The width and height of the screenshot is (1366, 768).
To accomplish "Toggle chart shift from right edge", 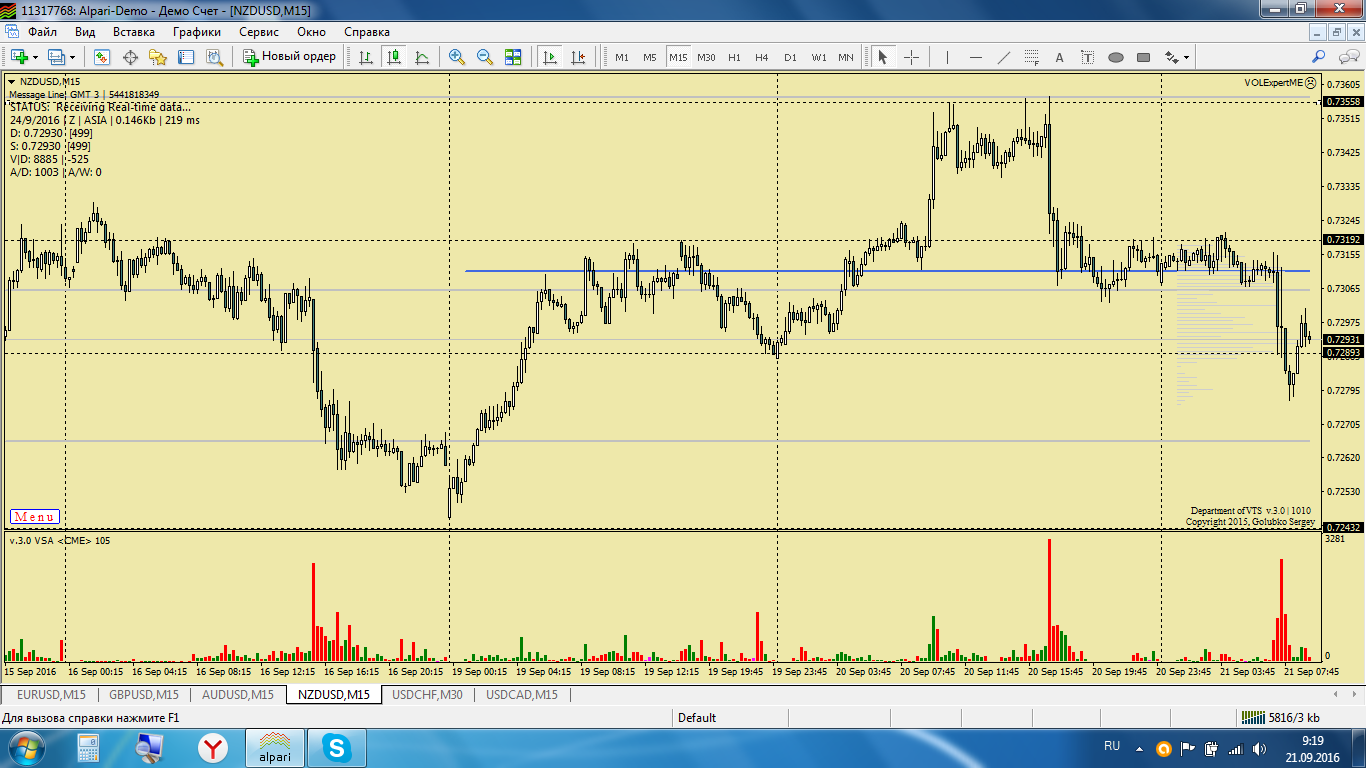I will coord(578,57).
